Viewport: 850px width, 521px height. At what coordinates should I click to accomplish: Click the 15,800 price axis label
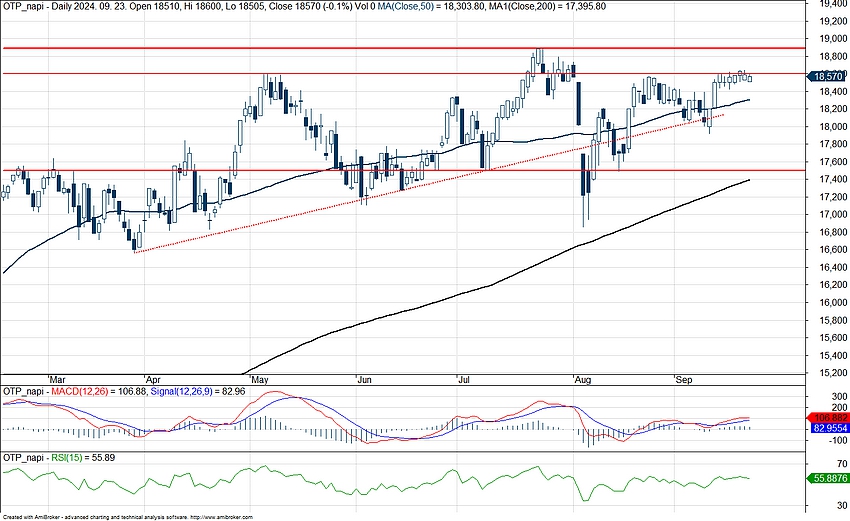(834, 320)
